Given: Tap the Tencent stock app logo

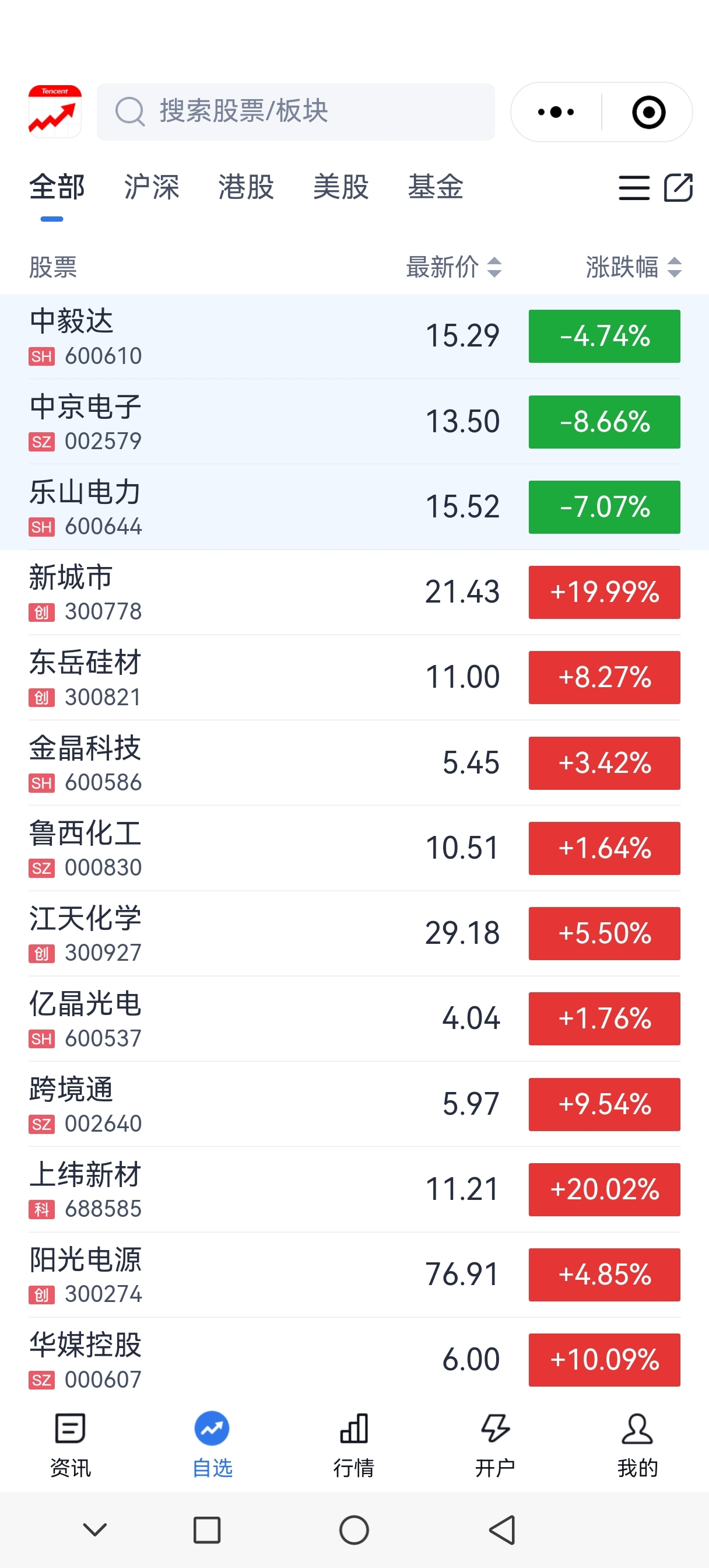Looking at the screenshot, I should click(x=55, y=111).
